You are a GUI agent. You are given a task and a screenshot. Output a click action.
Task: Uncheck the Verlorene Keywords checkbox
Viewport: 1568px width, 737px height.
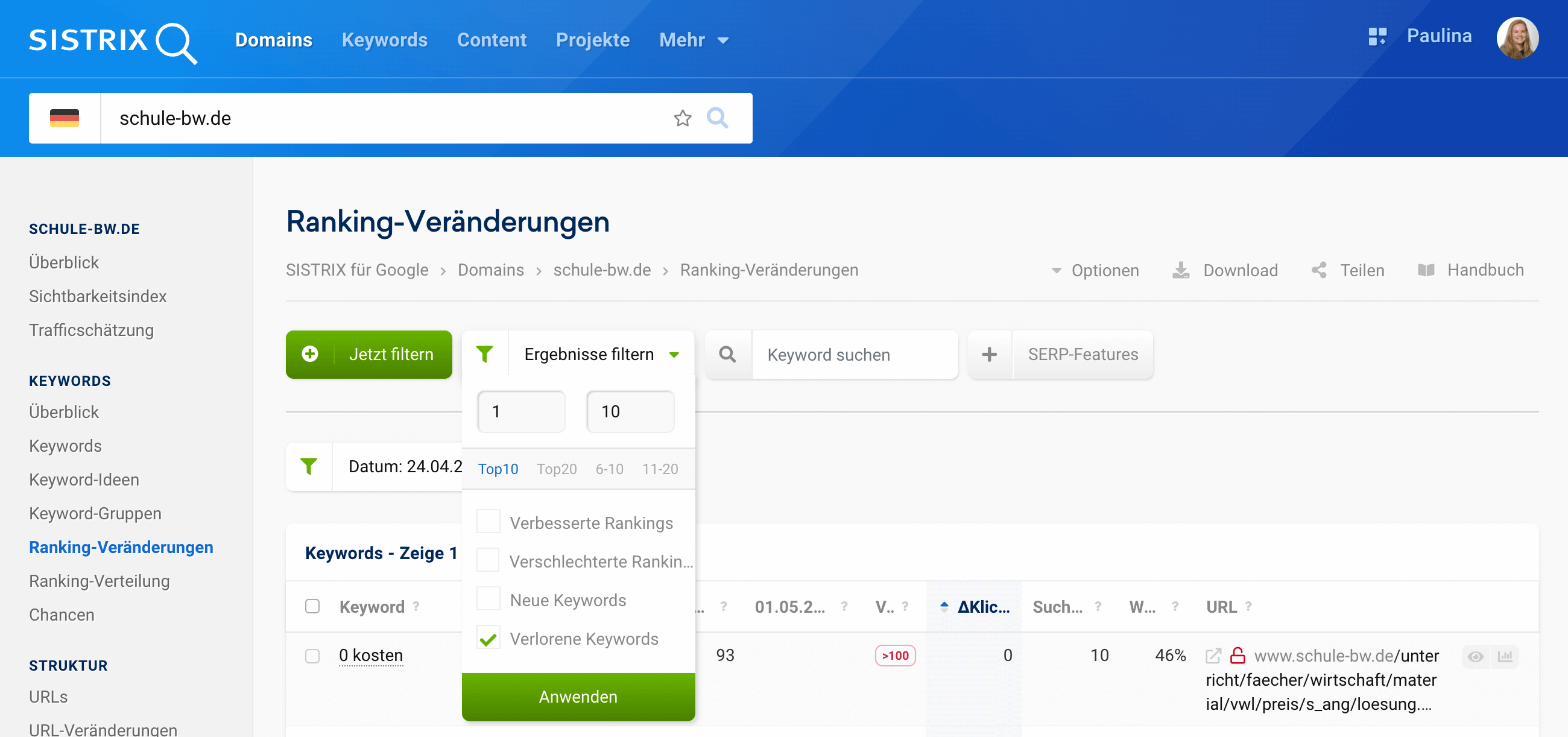click(488, 639)
